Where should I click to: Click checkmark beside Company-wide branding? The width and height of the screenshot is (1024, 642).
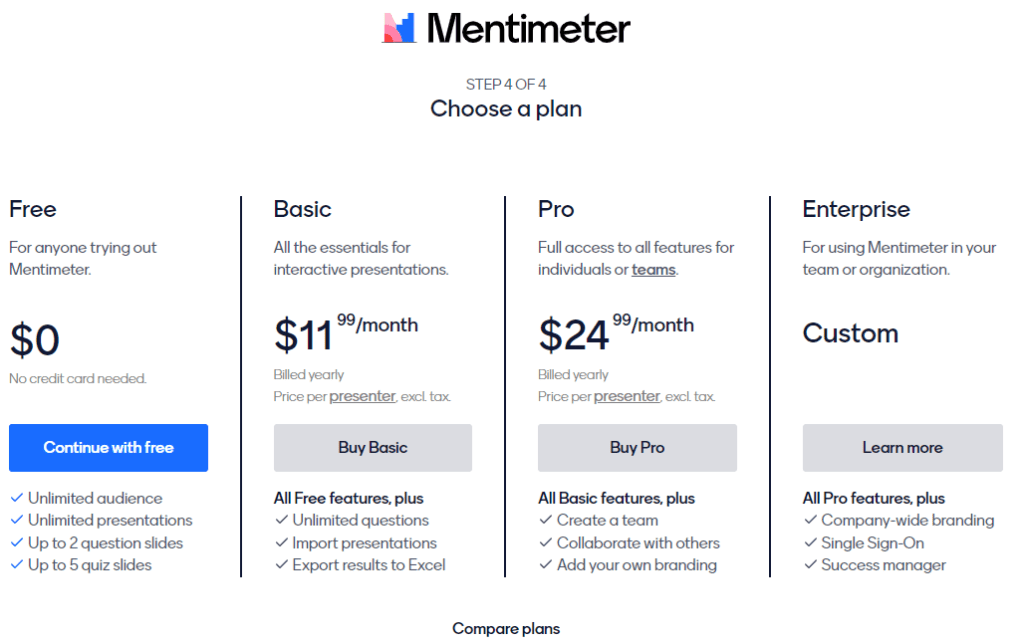point(810,520)
